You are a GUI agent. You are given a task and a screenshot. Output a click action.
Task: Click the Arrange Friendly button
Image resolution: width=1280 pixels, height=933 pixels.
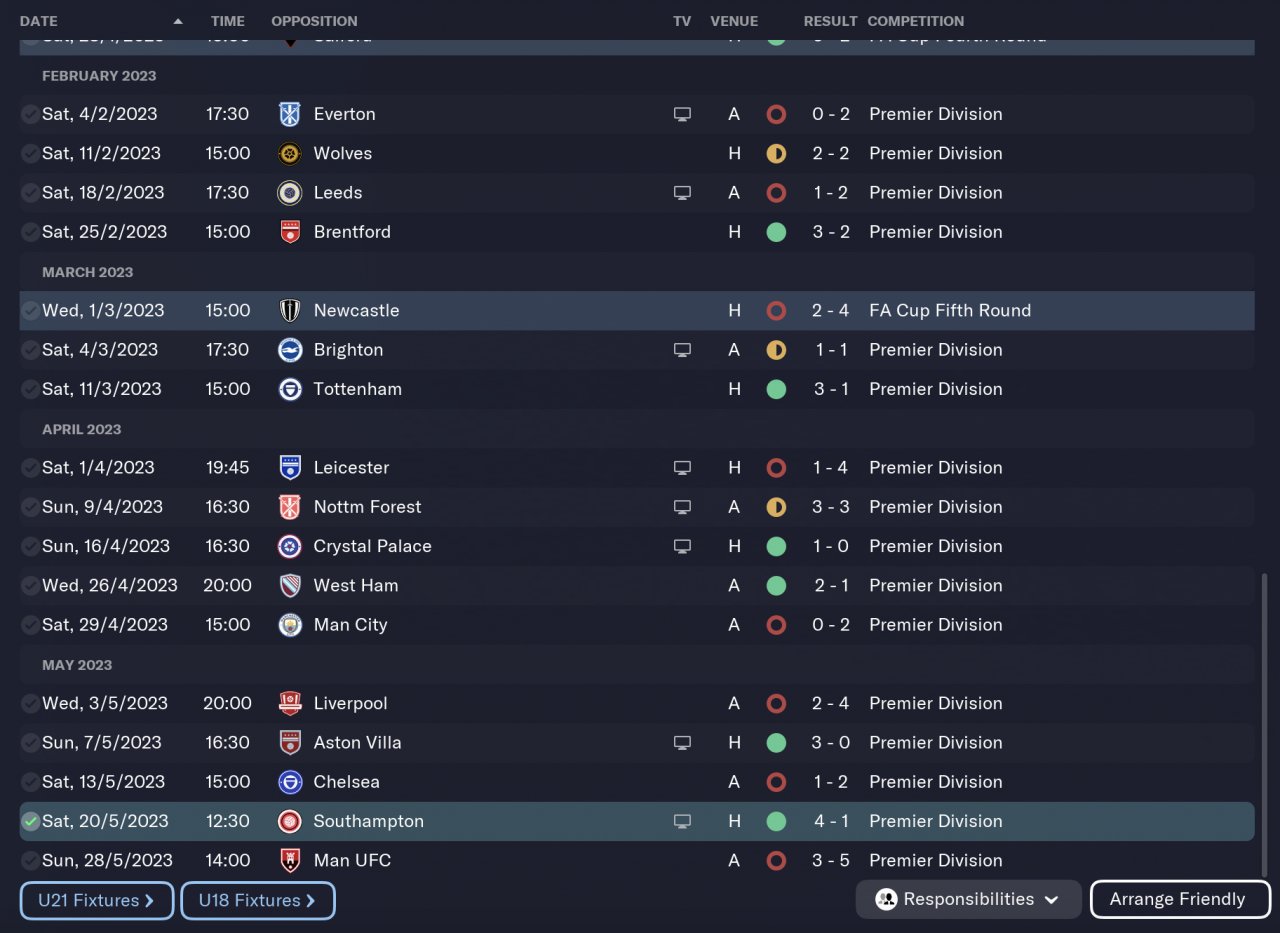[1179, 899]
